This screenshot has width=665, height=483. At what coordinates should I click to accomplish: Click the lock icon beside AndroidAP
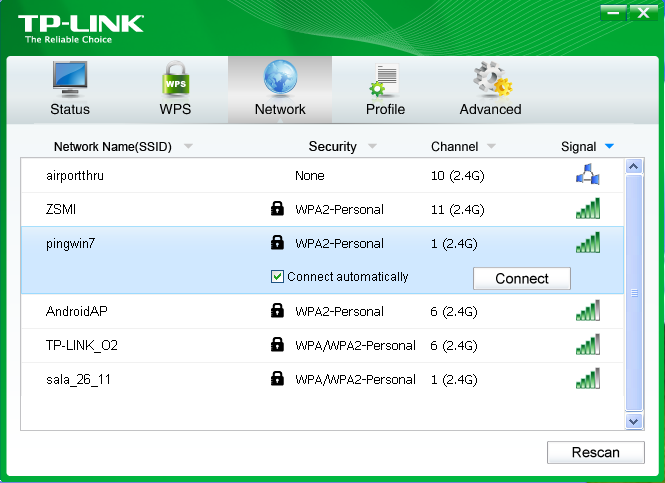click(277, 310)
